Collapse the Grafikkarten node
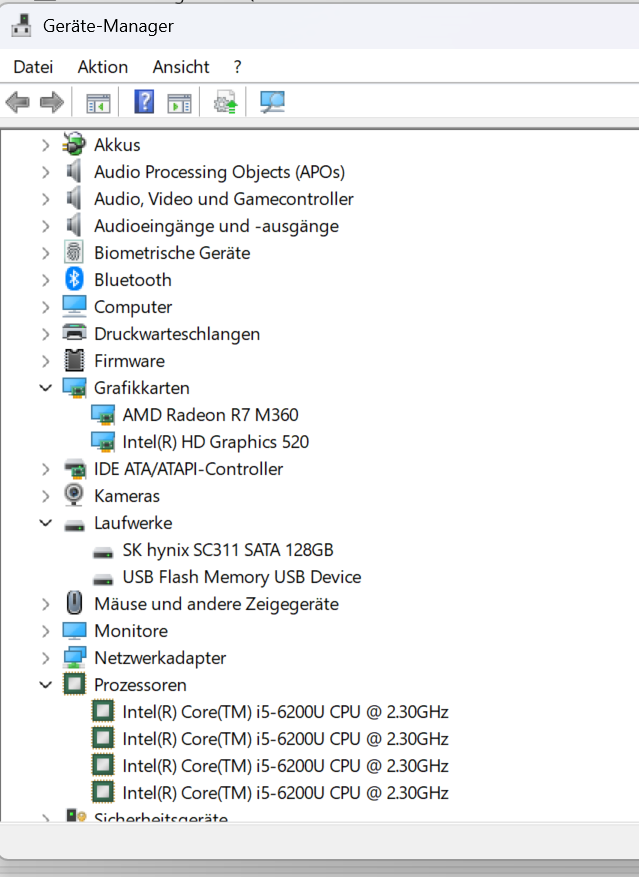 pyautogui.click(x=45, y=388)
